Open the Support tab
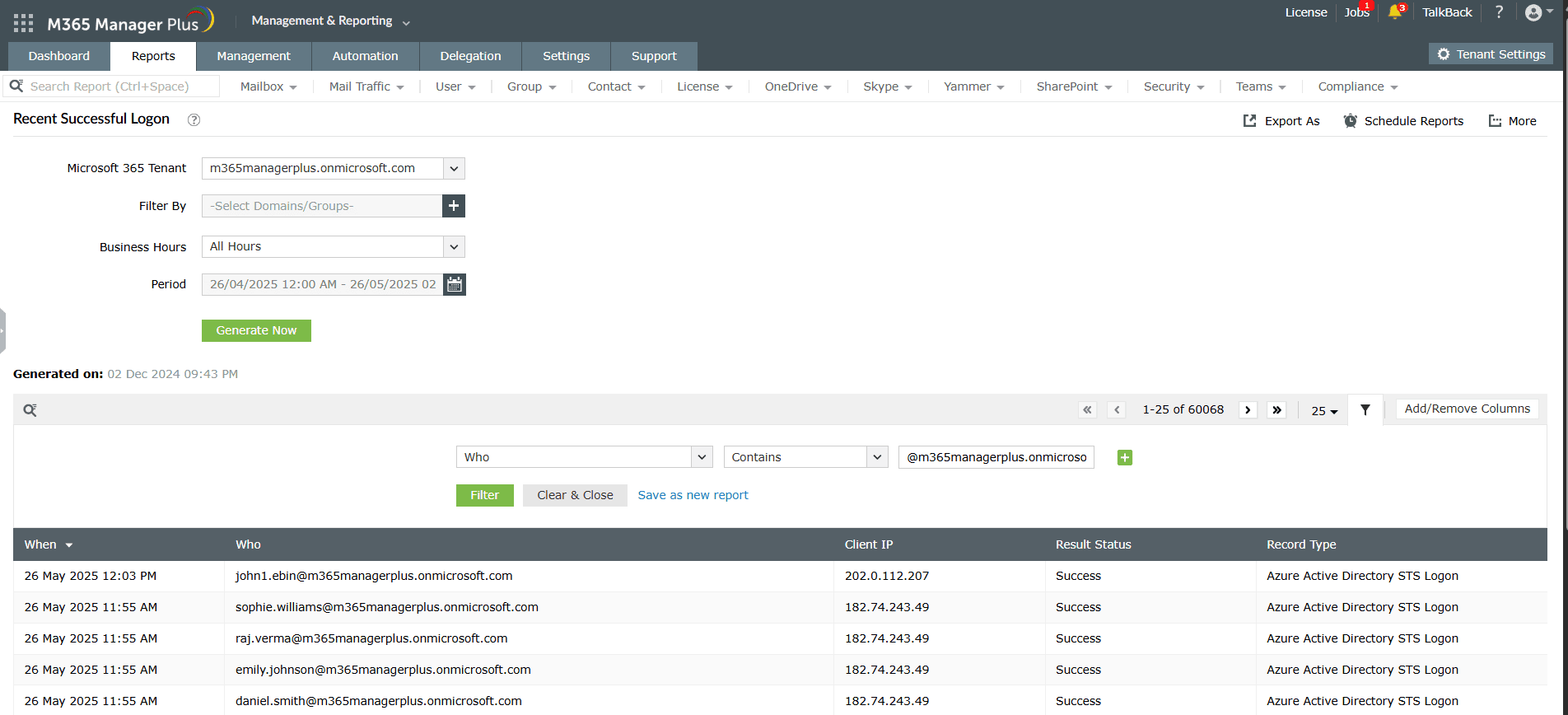 (654, 56)
